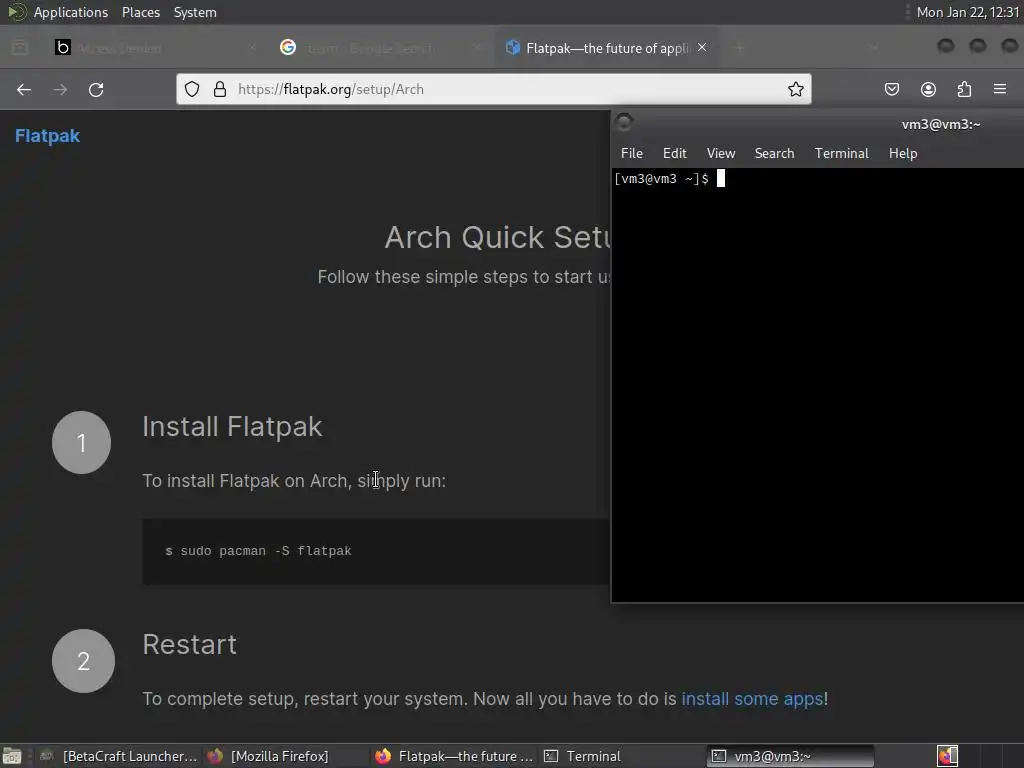
Task: Open the terminal Search menu
Action: click(775, 153)
